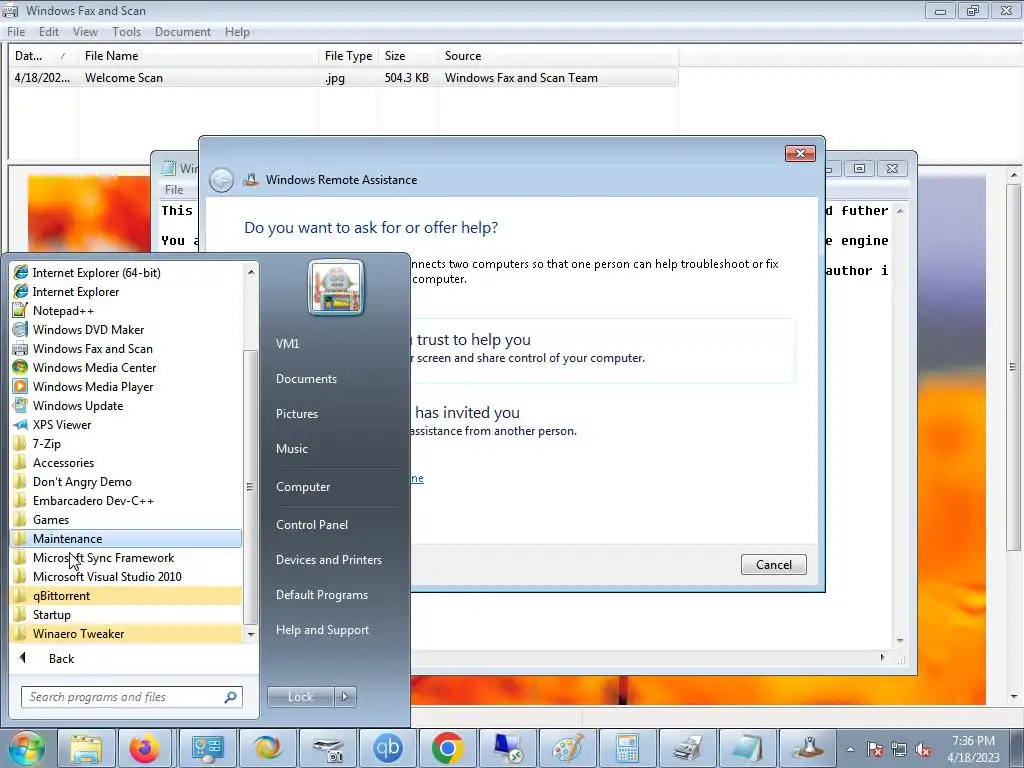Open Pictures from Start menu
The width and height of the screenshot is (1024, 768).
point(297,414)
